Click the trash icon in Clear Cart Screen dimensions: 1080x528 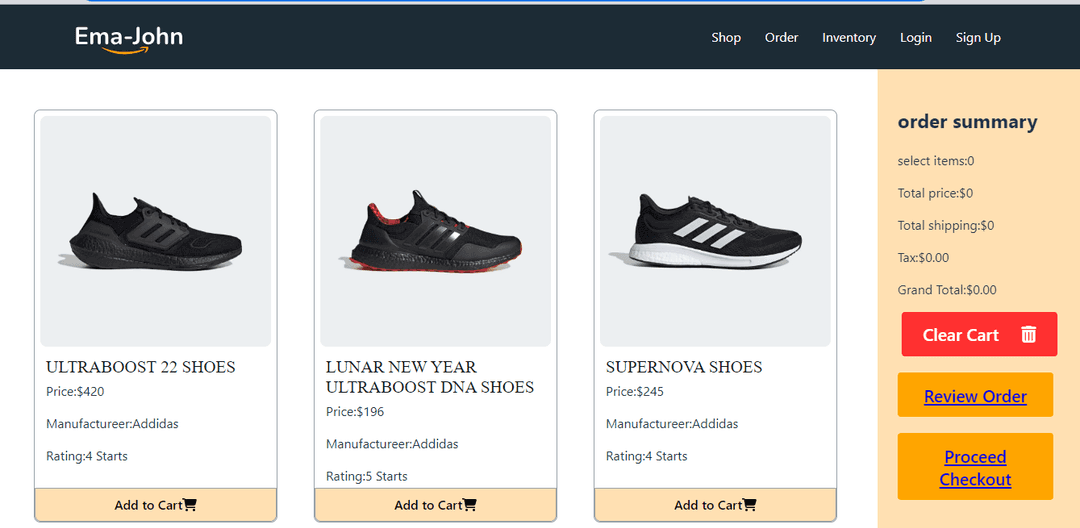[x=1028, y=335]
